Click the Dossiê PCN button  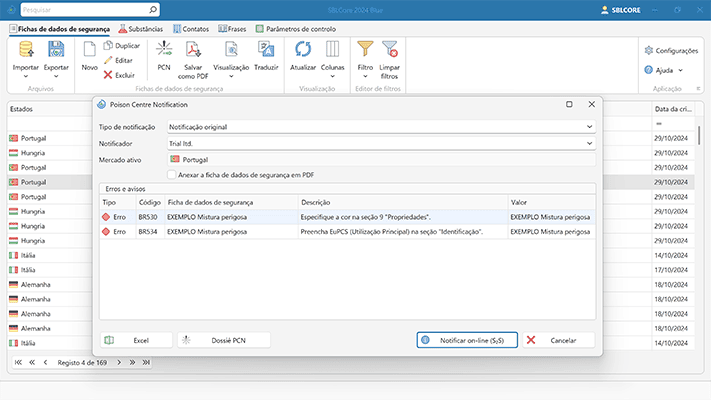coord(225,340)
